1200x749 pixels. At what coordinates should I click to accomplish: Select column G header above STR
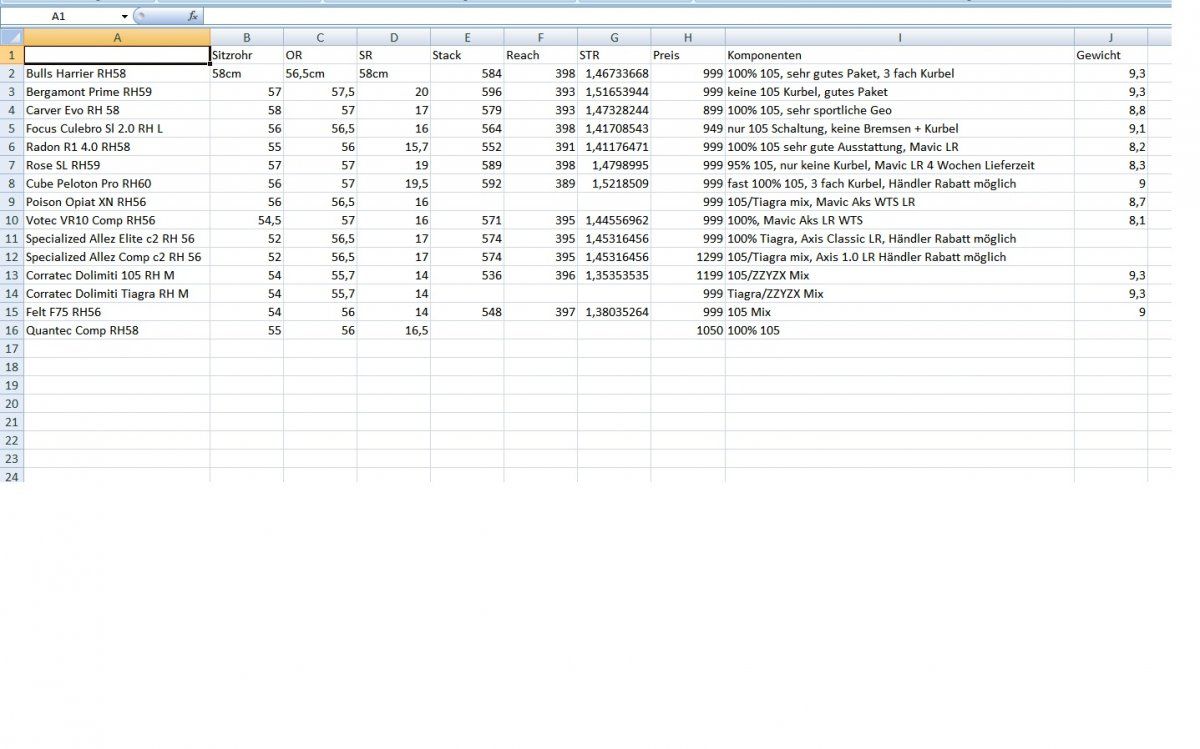pos(614,37)
